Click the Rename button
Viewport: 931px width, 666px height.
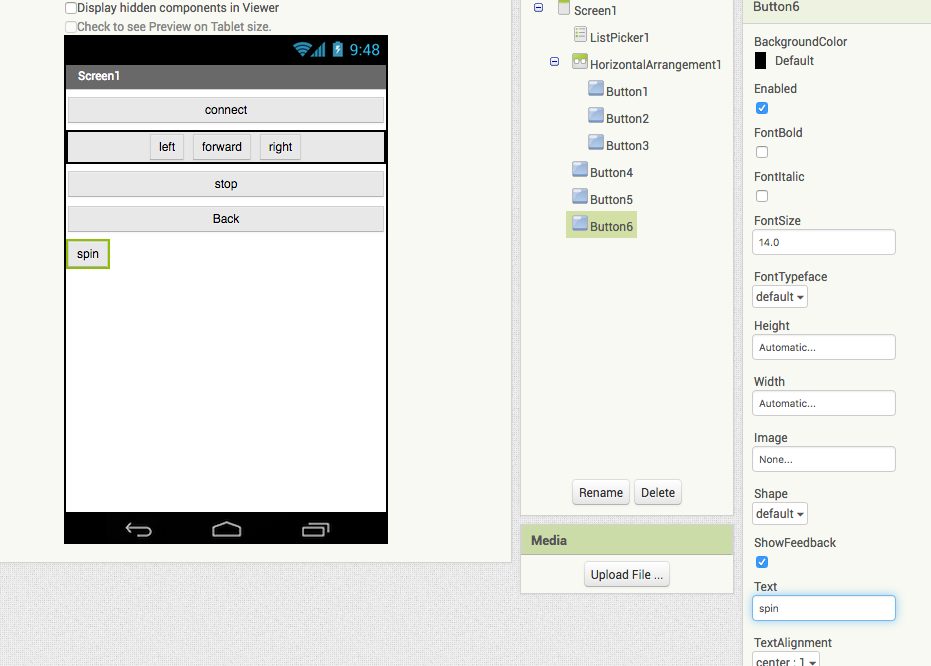[x=601, y=493]
